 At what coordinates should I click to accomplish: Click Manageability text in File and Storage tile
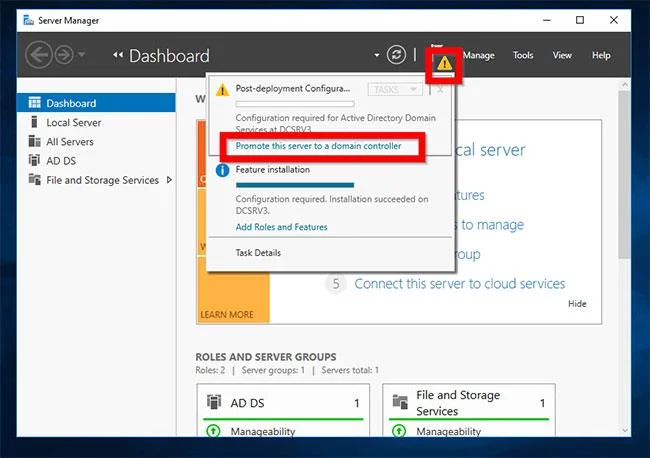tap(449, 431)
